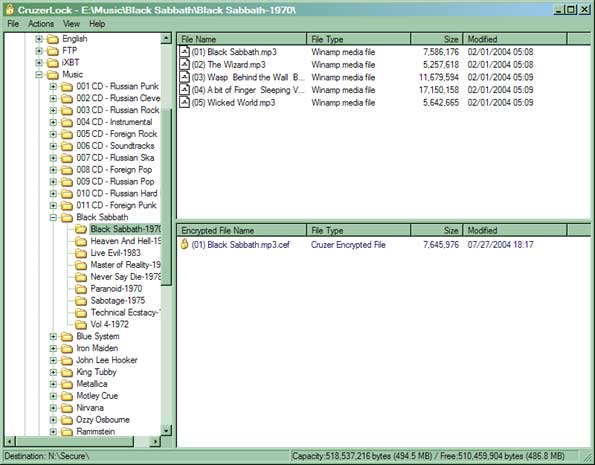Click the tree horizontal scrollbar right arrow
Image resolution: width=595 pixels, height=465 pixels.
155,441
